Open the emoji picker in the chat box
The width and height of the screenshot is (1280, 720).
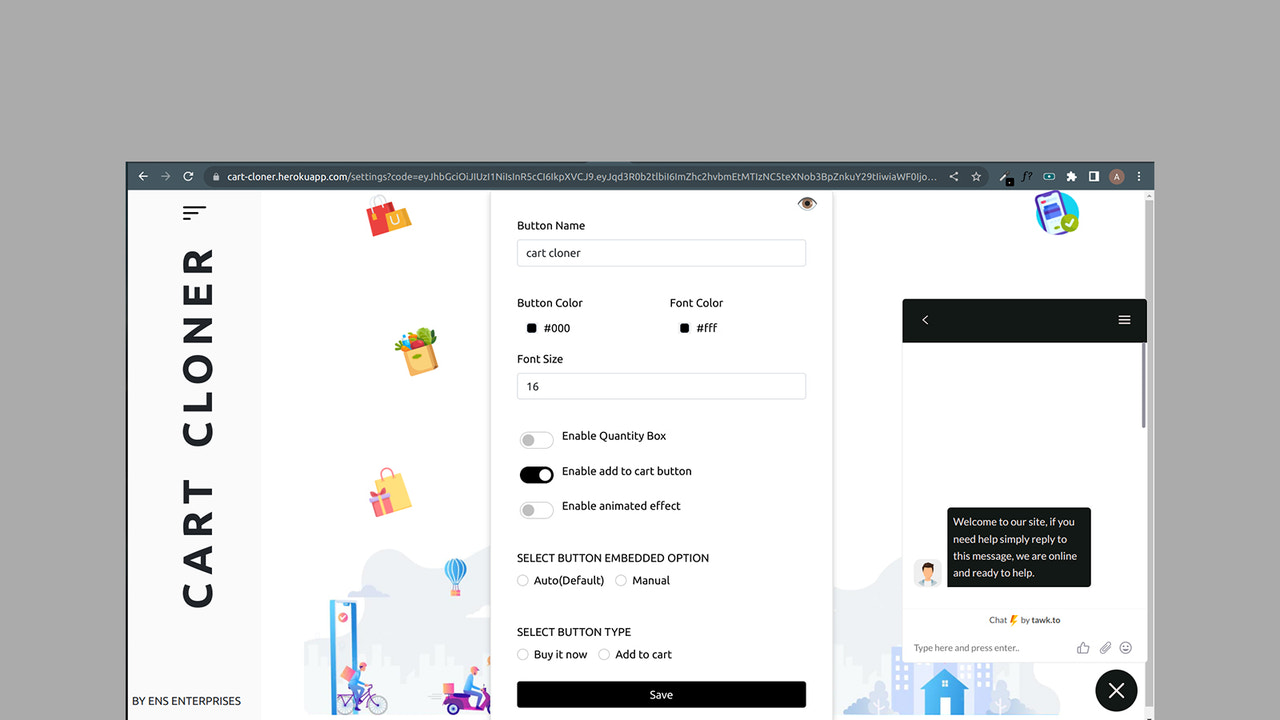(x=1126, y=648)
